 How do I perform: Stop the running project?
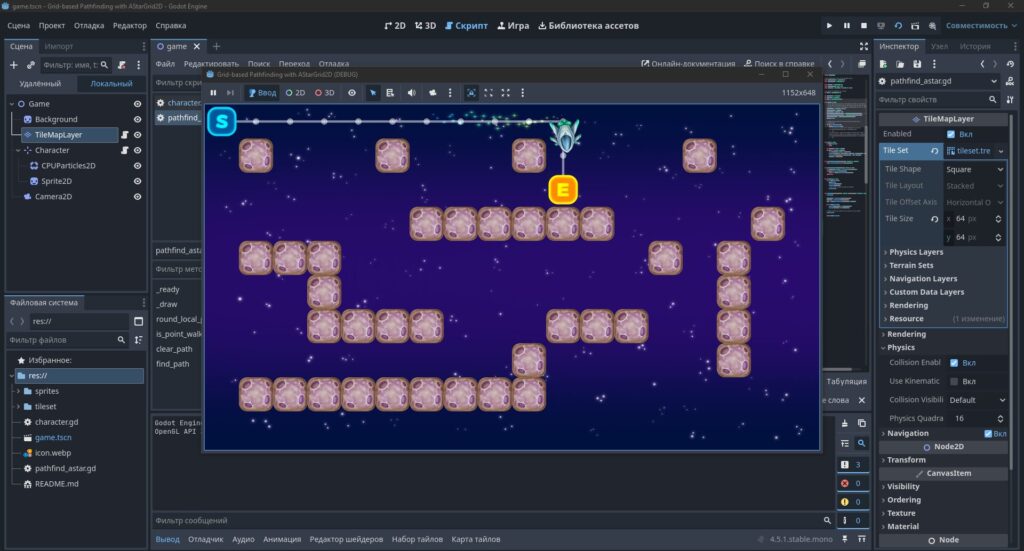pos(863,25)
